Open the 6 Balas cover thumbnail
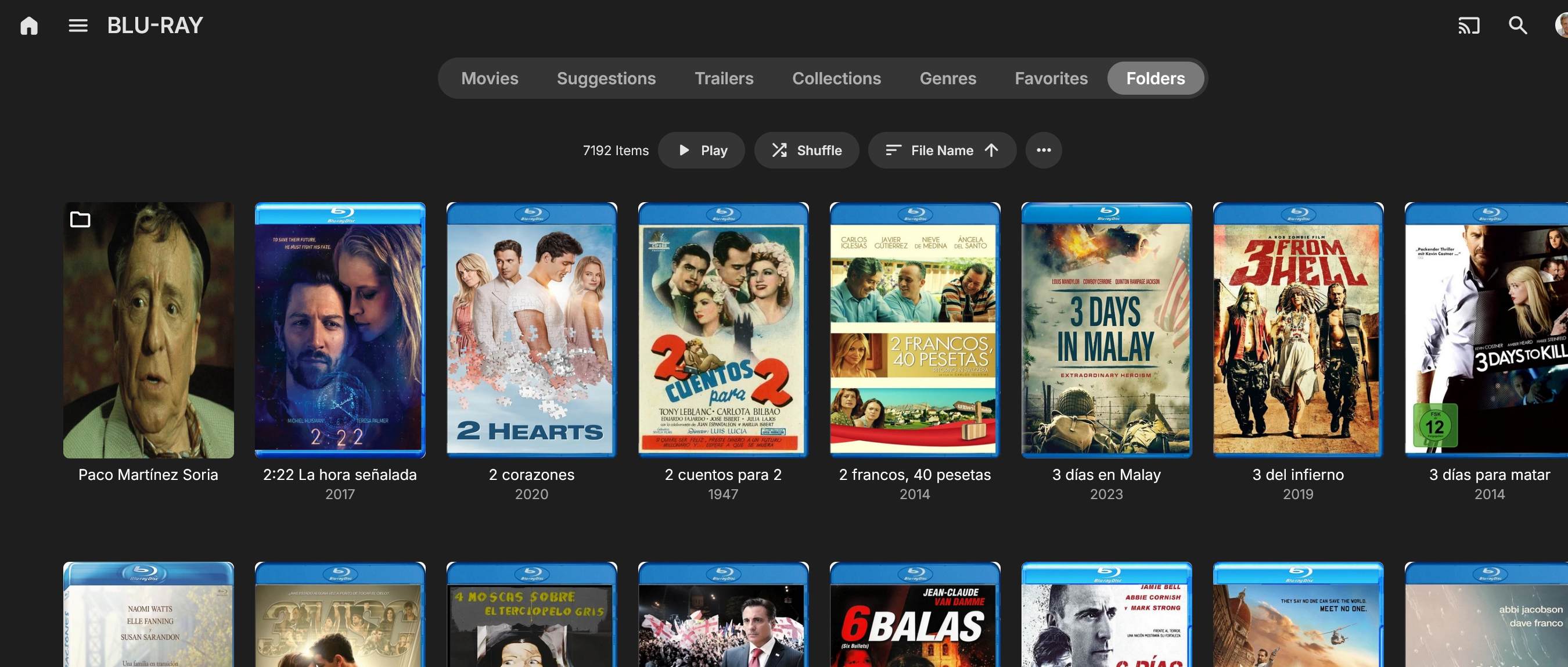 [914, 615]
